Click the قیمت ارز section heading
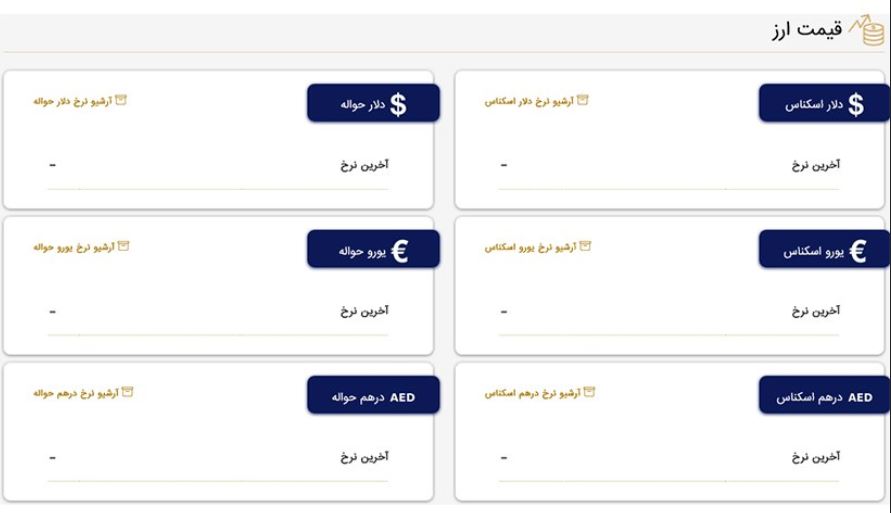891x513 pixels. click(807, 30)
